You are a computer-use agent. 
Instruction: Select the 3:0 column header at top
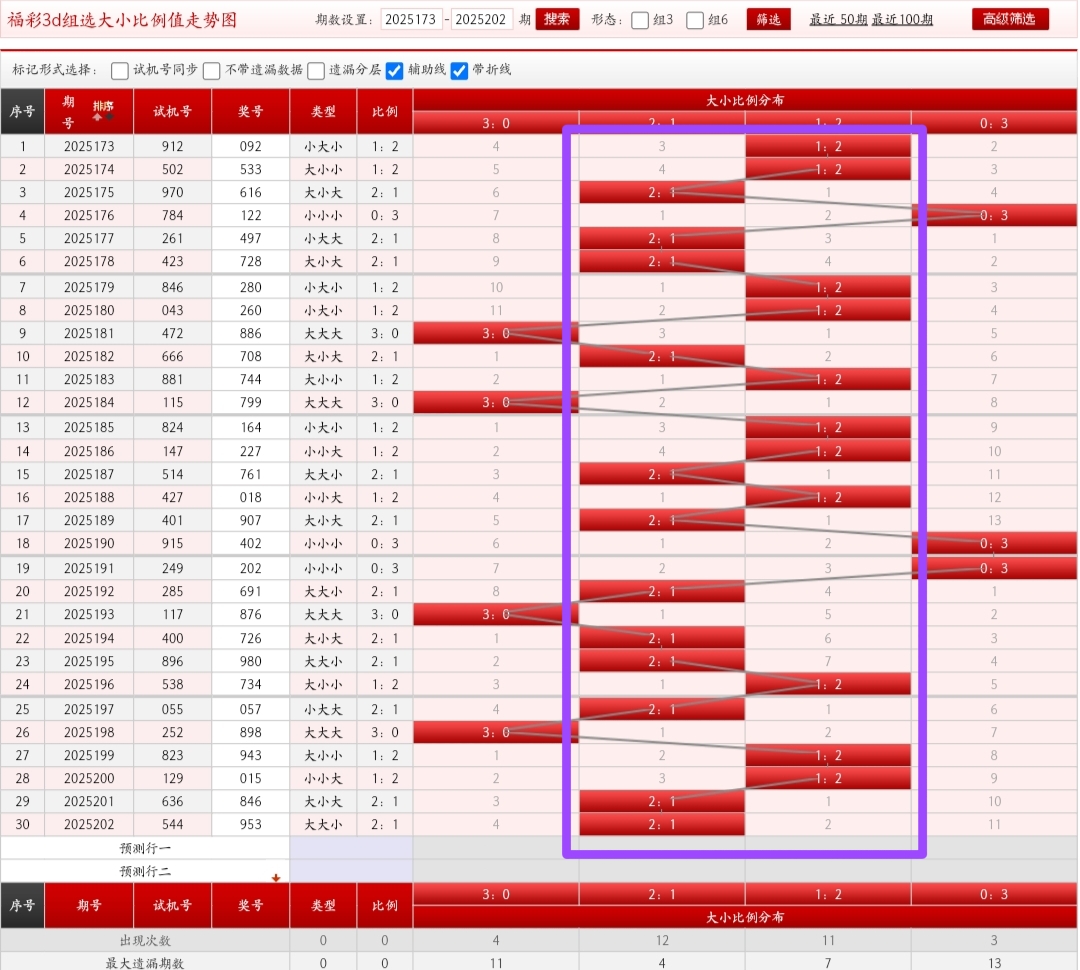click(x=495, y=123)
